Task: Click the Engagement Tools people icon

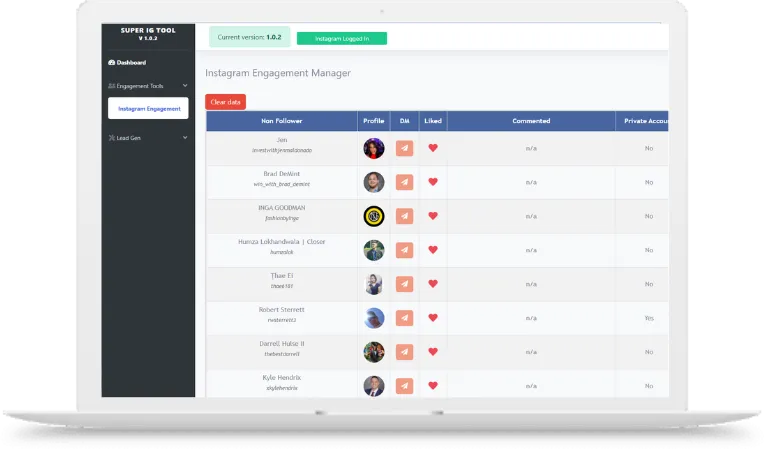Action: tap(112, 86)
